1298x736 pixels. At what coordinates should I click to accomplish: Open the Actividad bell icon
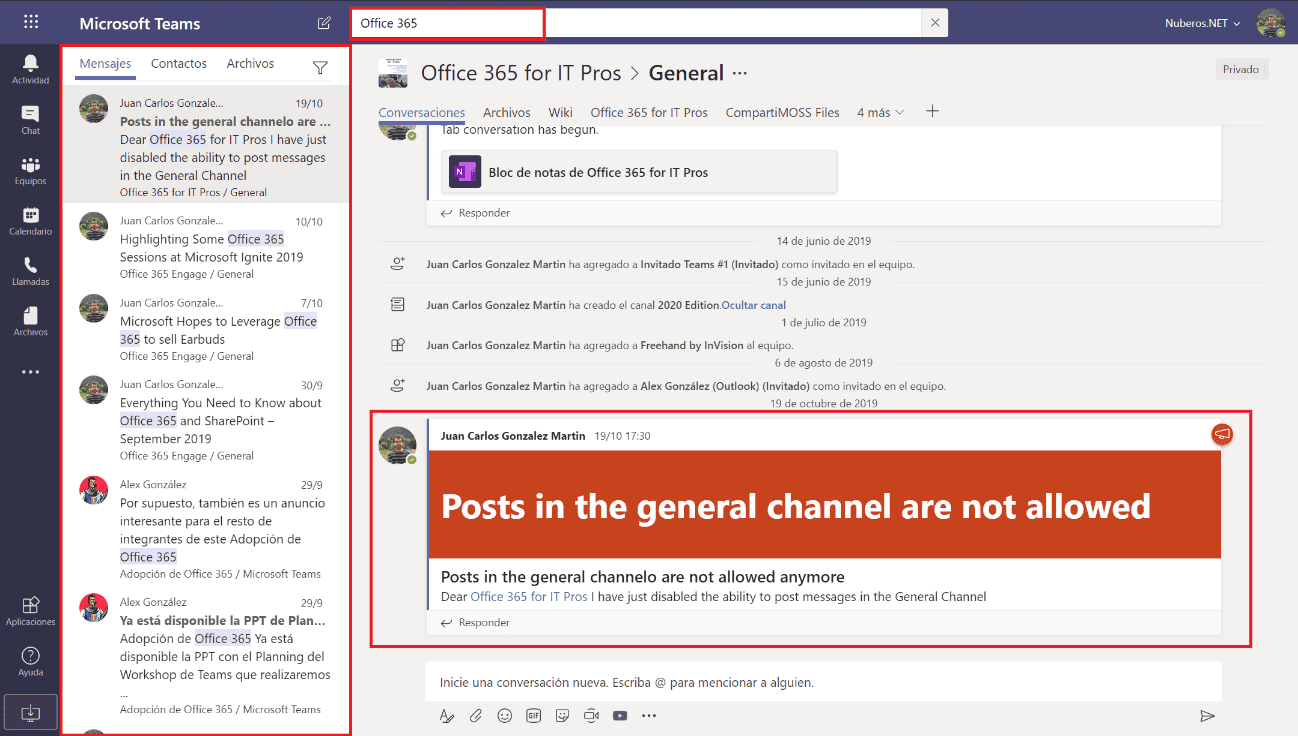(30, 69)
